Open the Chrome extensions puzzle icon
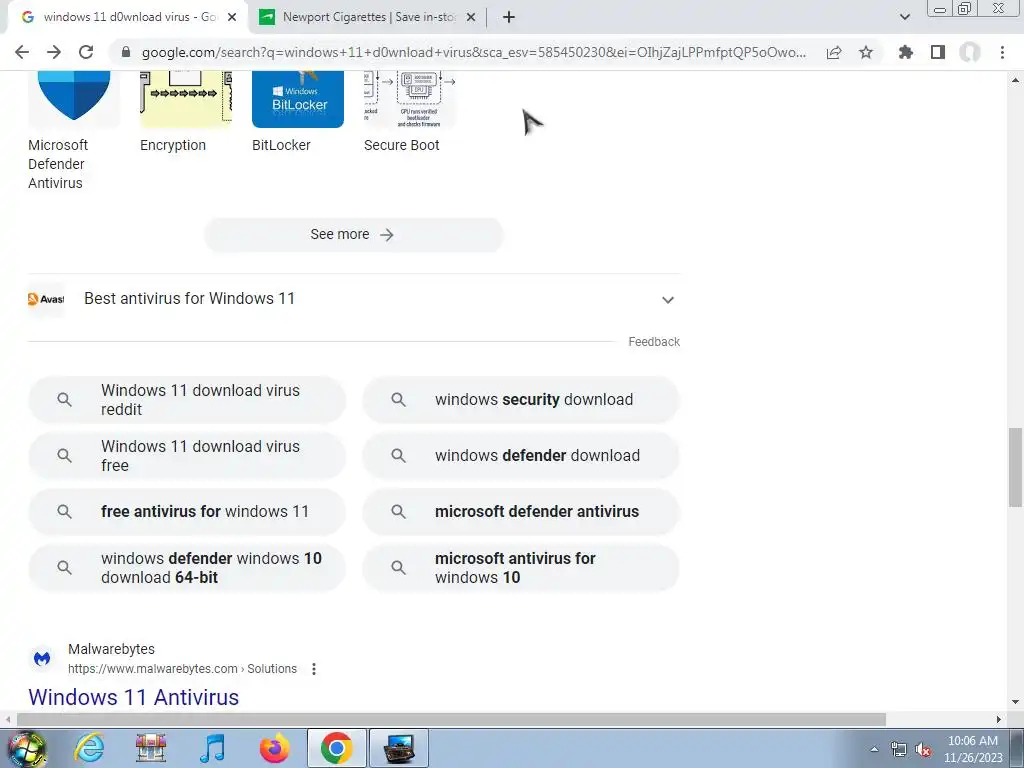The height and width of the screenshot is (768, 1024). [906, 52]
